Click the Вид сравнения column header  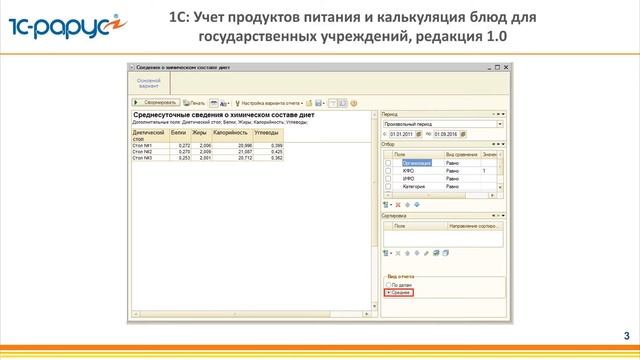click(x=462, y=155)
